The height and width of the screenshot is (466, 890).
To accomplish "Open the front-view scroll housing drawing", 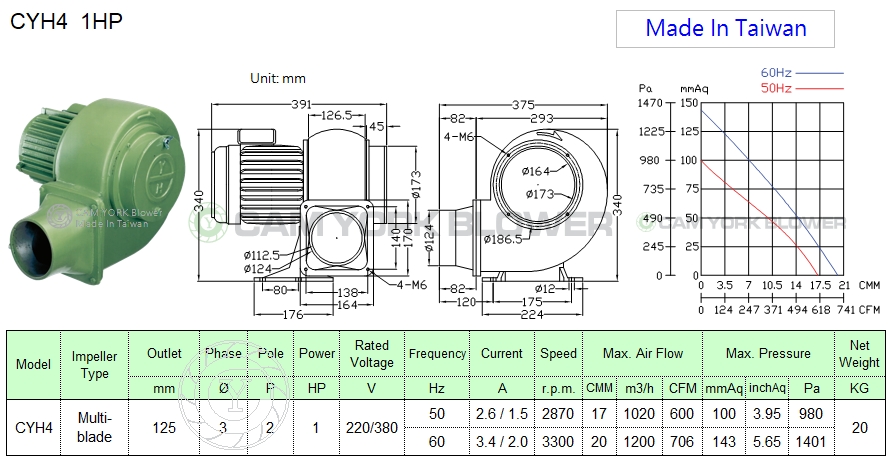I will [530, 208].
